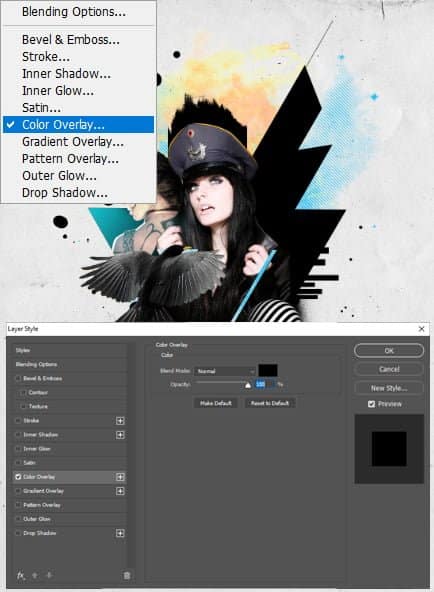Toggle the Preview checkbox

[371, 404]
